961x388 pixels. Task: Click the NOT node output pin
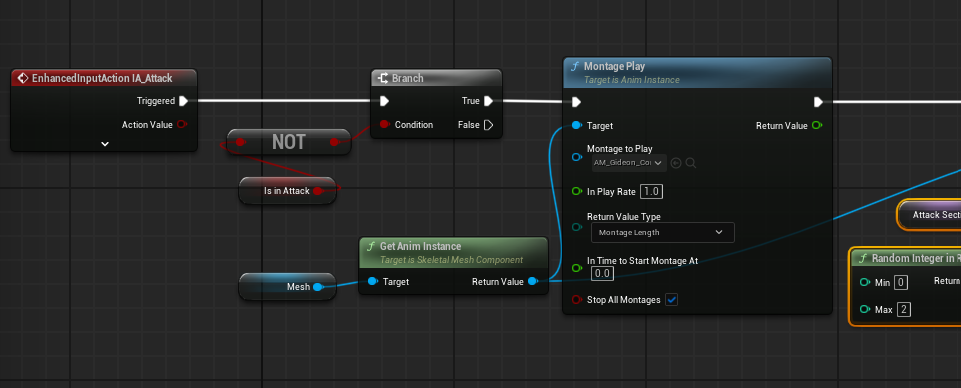334,142
